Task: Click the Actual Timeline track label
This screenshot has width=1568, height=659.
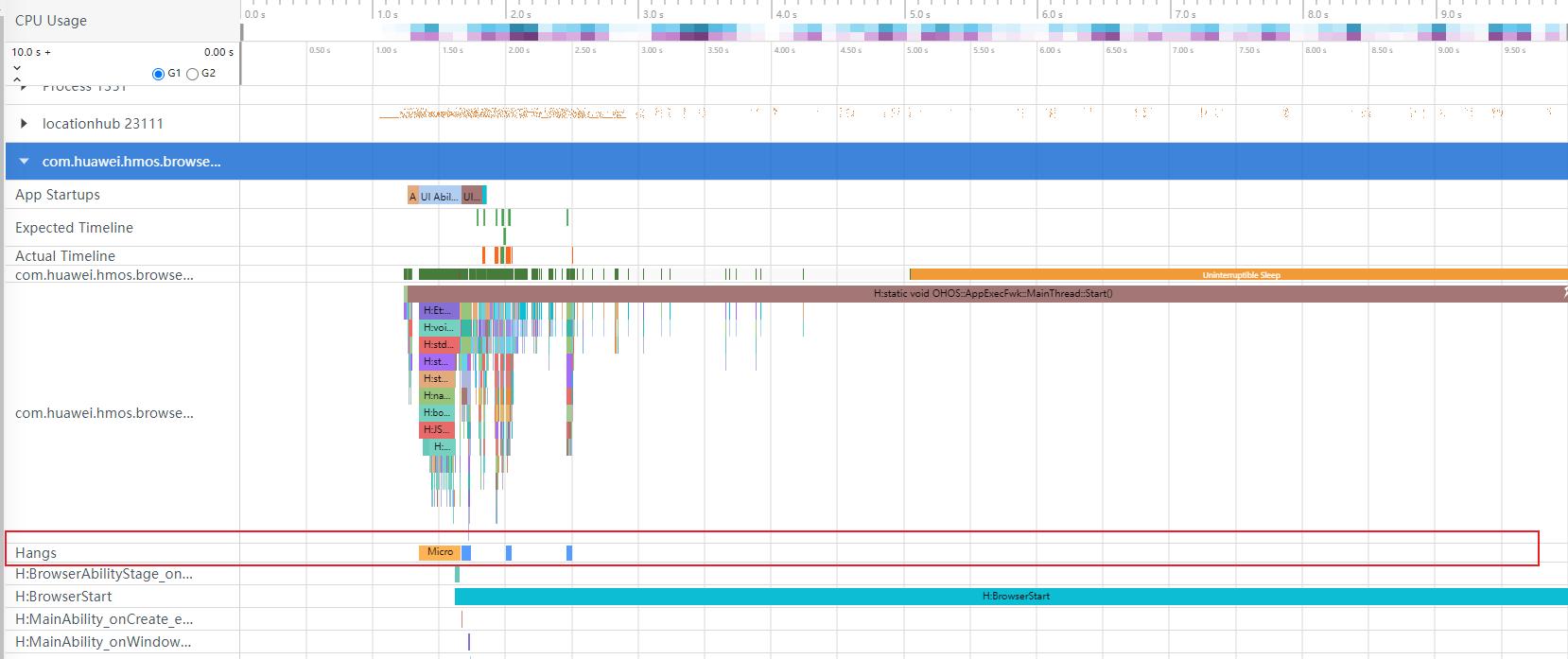Action: pyautogui.click(x=65, y=256)
